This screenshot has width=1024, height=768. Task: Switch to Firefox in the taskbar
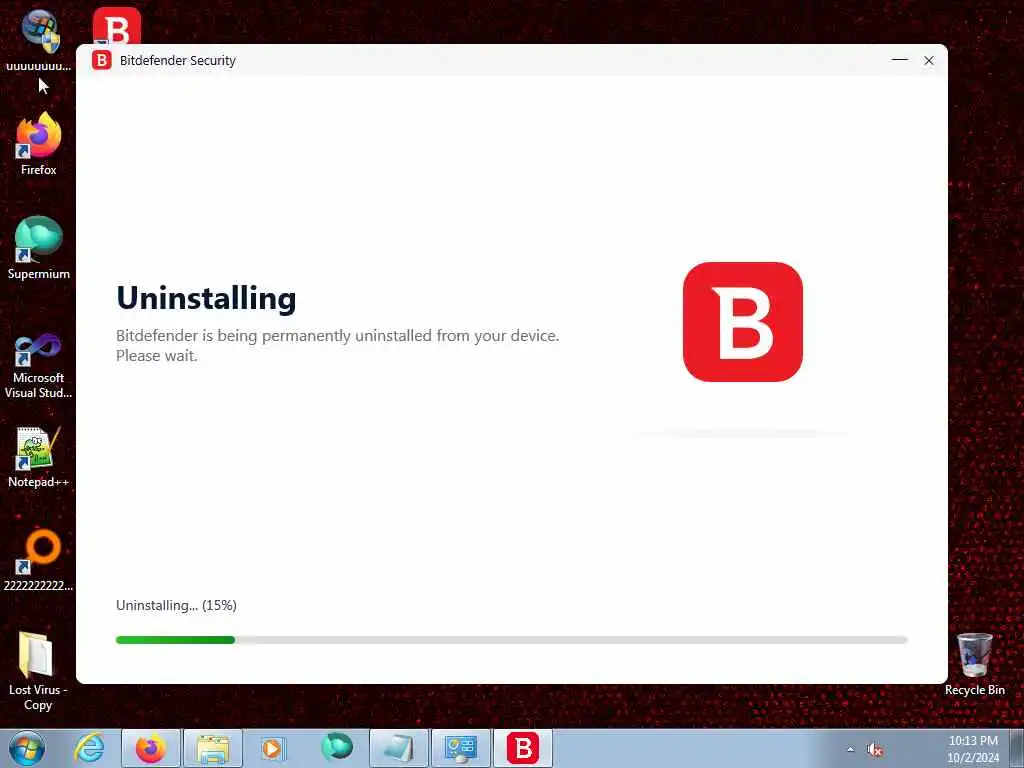pyautogui.click(x=151, y=748)
